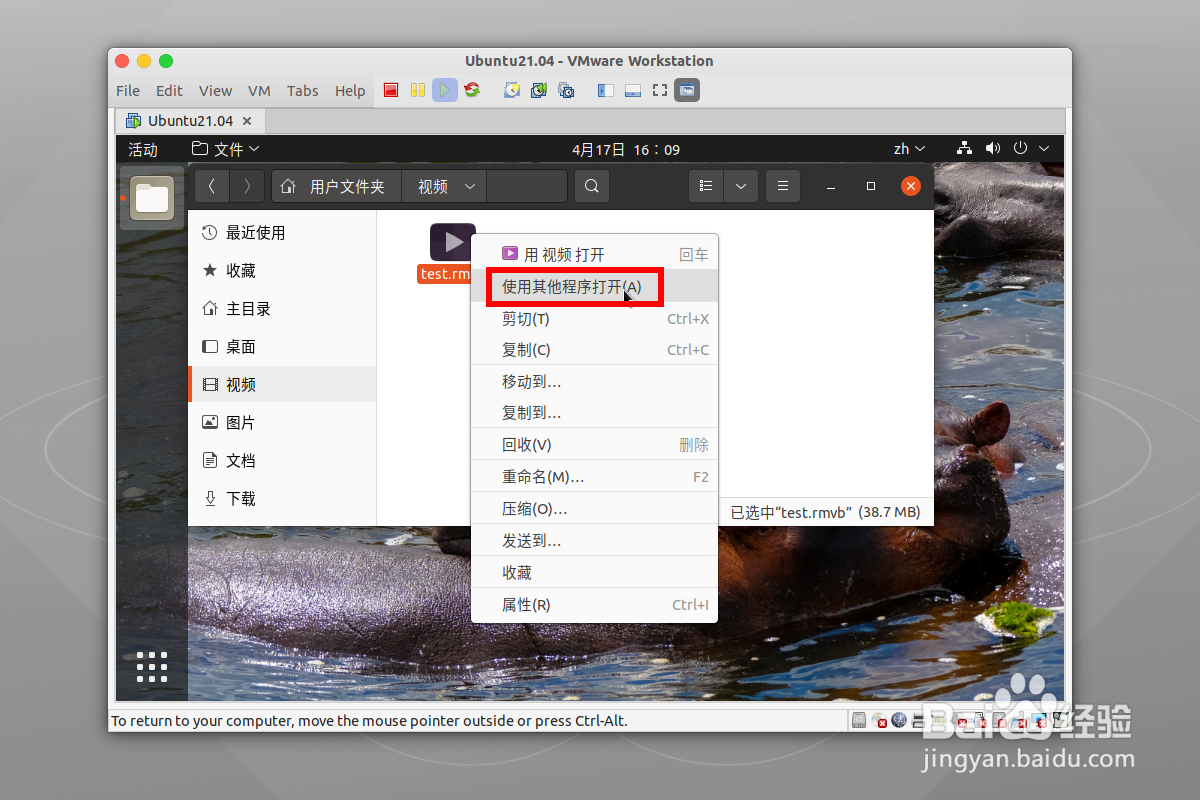Select 使用其他程序打开 from the context menu

pyautogui.click(x=574, y=287)
